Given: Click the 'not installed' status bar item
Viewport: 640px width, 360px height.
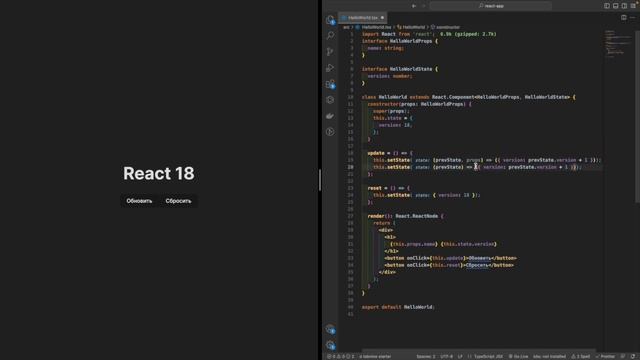Looking at the screenshot, I should (x=549, y=356).
